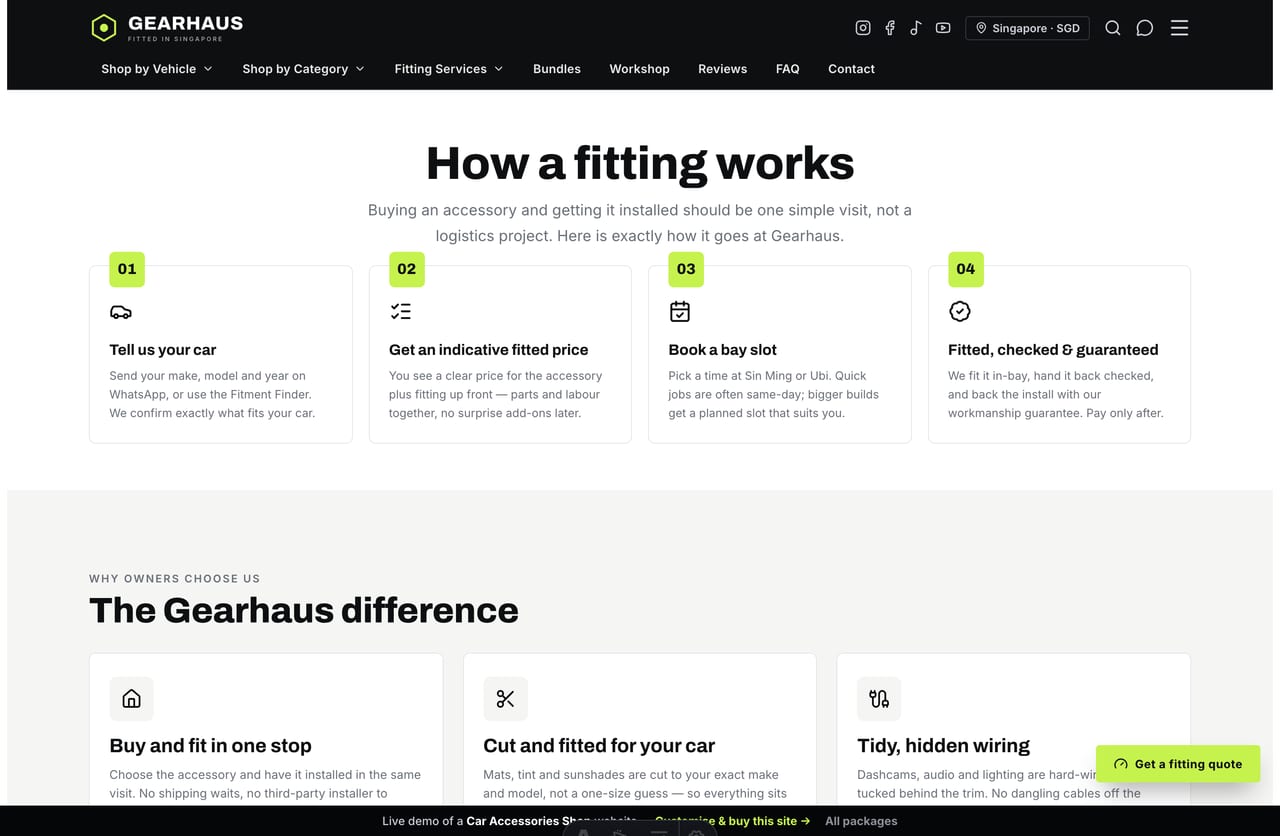Image resolution: width=1280 pixels, height=836 pixels.
Task: Click the verified badge icon in step 04 card
Action: (x=959, y=312)
